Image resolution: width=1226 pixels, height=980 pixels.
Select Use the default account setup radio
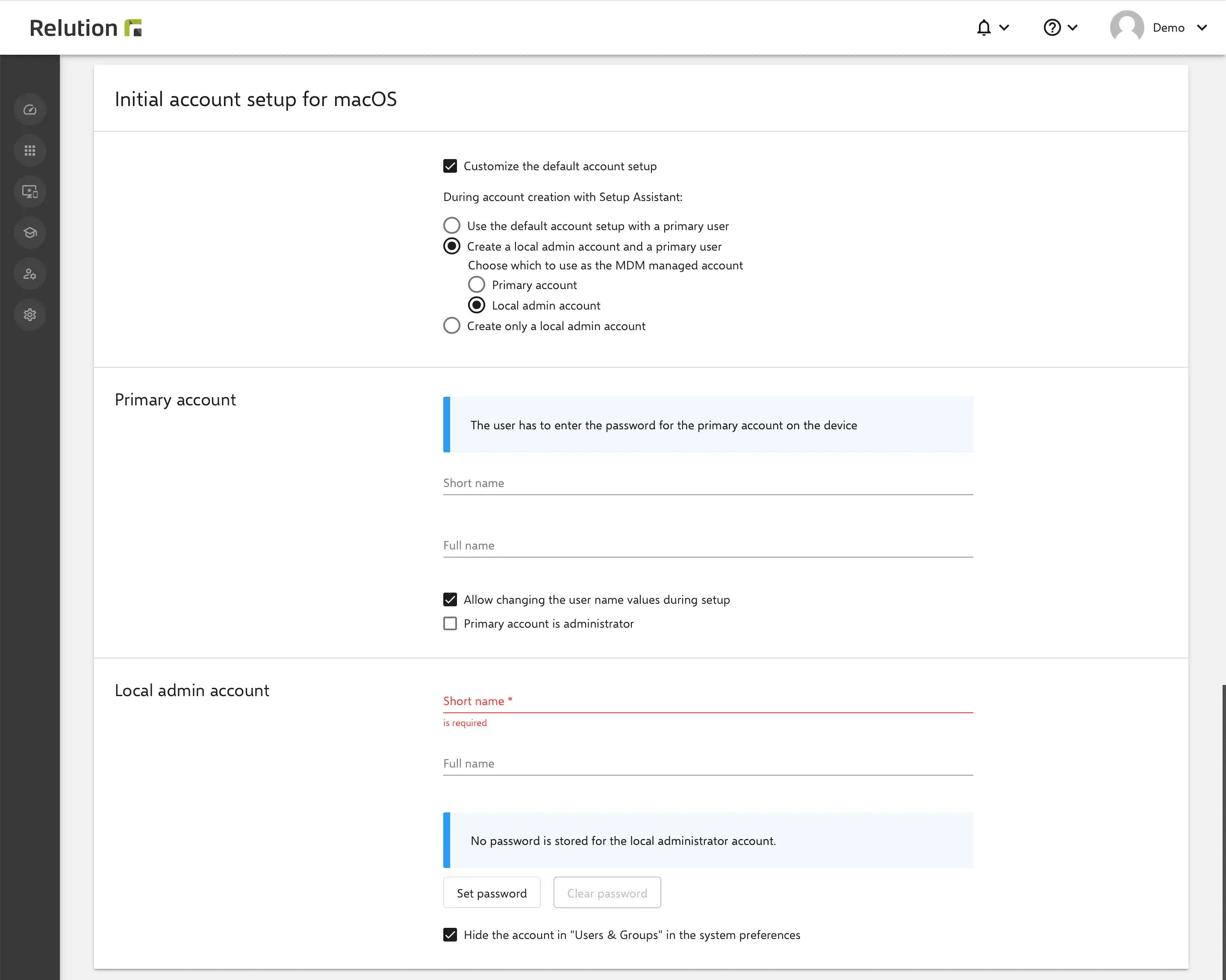point(451,225)
